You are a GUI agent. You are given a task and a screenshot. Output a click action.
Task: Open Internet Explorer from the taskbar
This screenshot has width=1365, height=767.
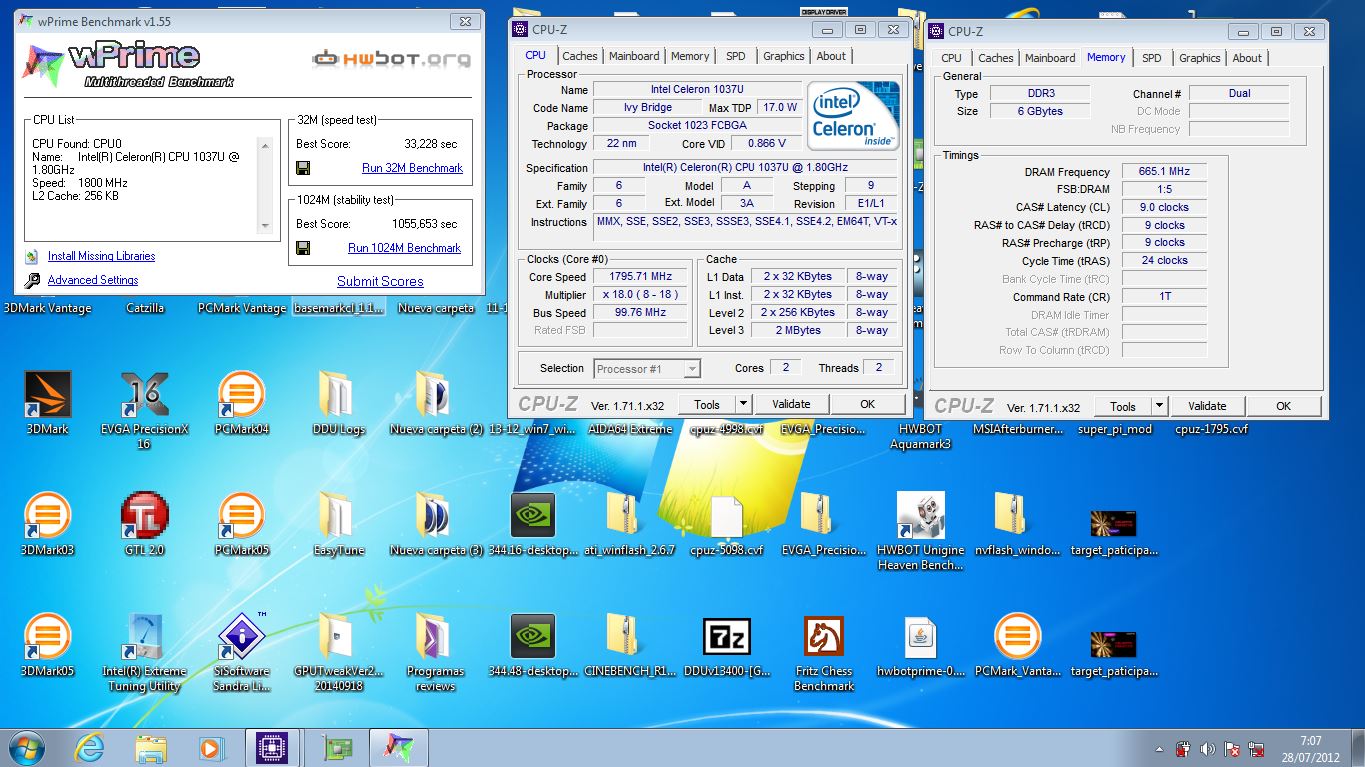point(90,747)
